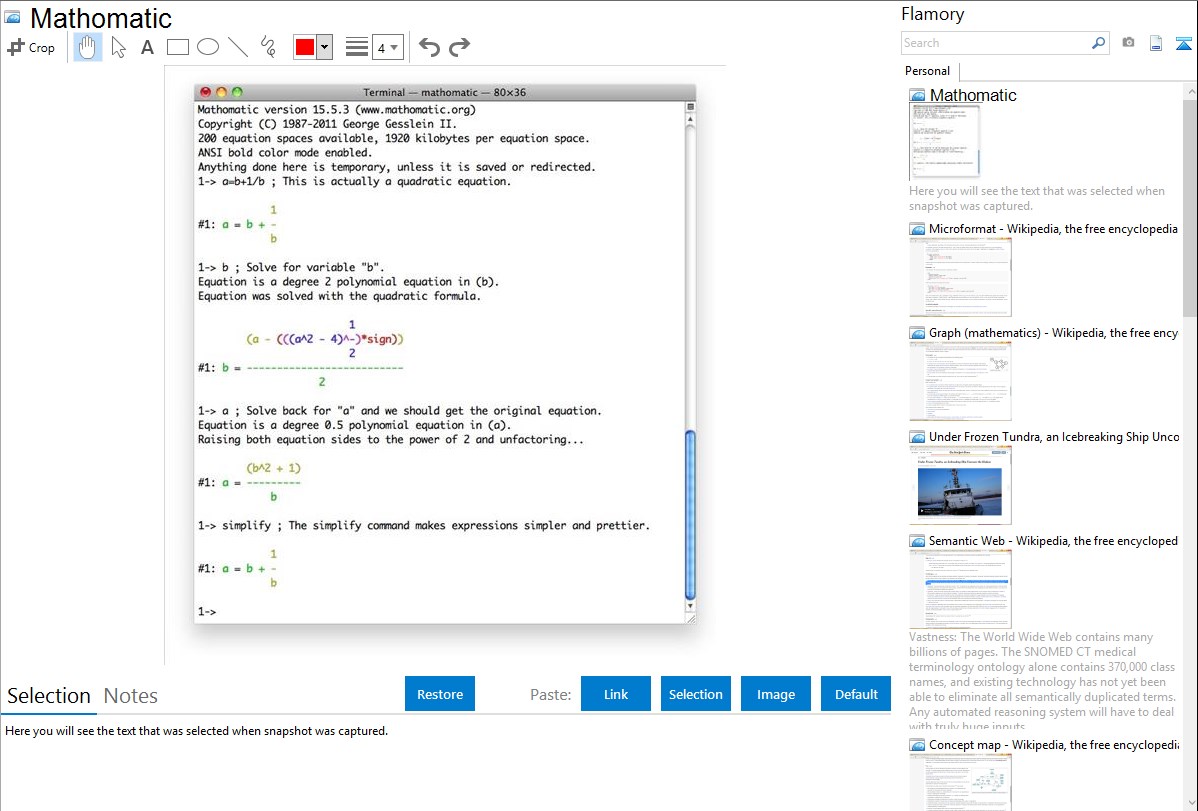The width and height of the screenshot is (1198, 811).
Task: Click the Under Frozen Tundra entry icon
Action: (x=917, y=437)
